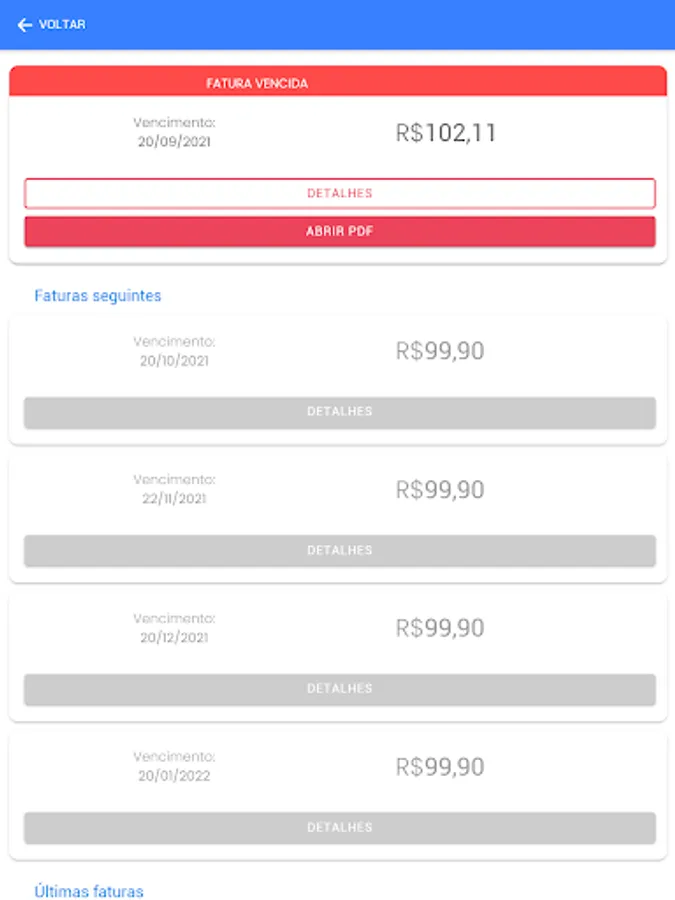Open Detalhes for the 20/12/2021 invoice
The image size is (675, 900).
tap(339, 689)
